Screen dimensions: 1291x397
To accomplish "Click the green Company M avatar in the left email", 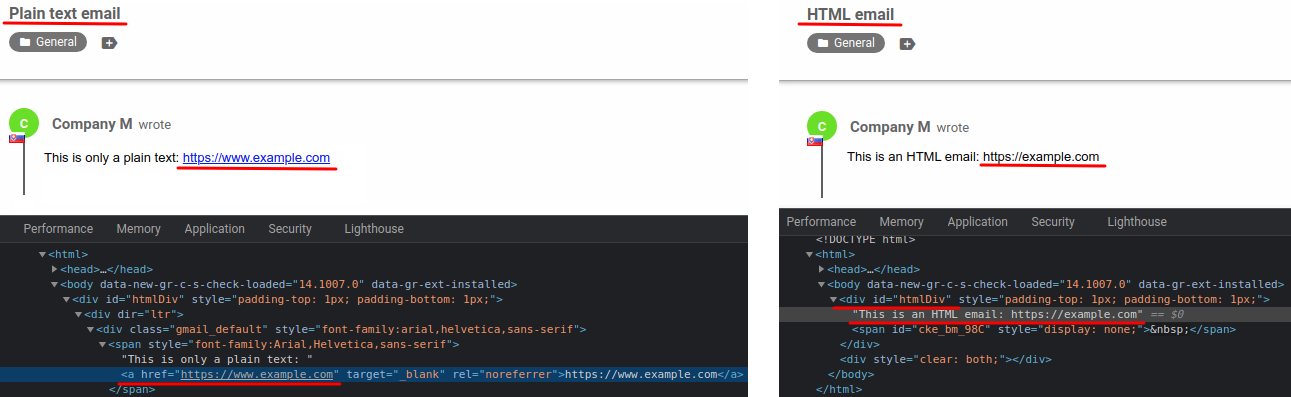I will pyautogui.click(x=24, y=124).
